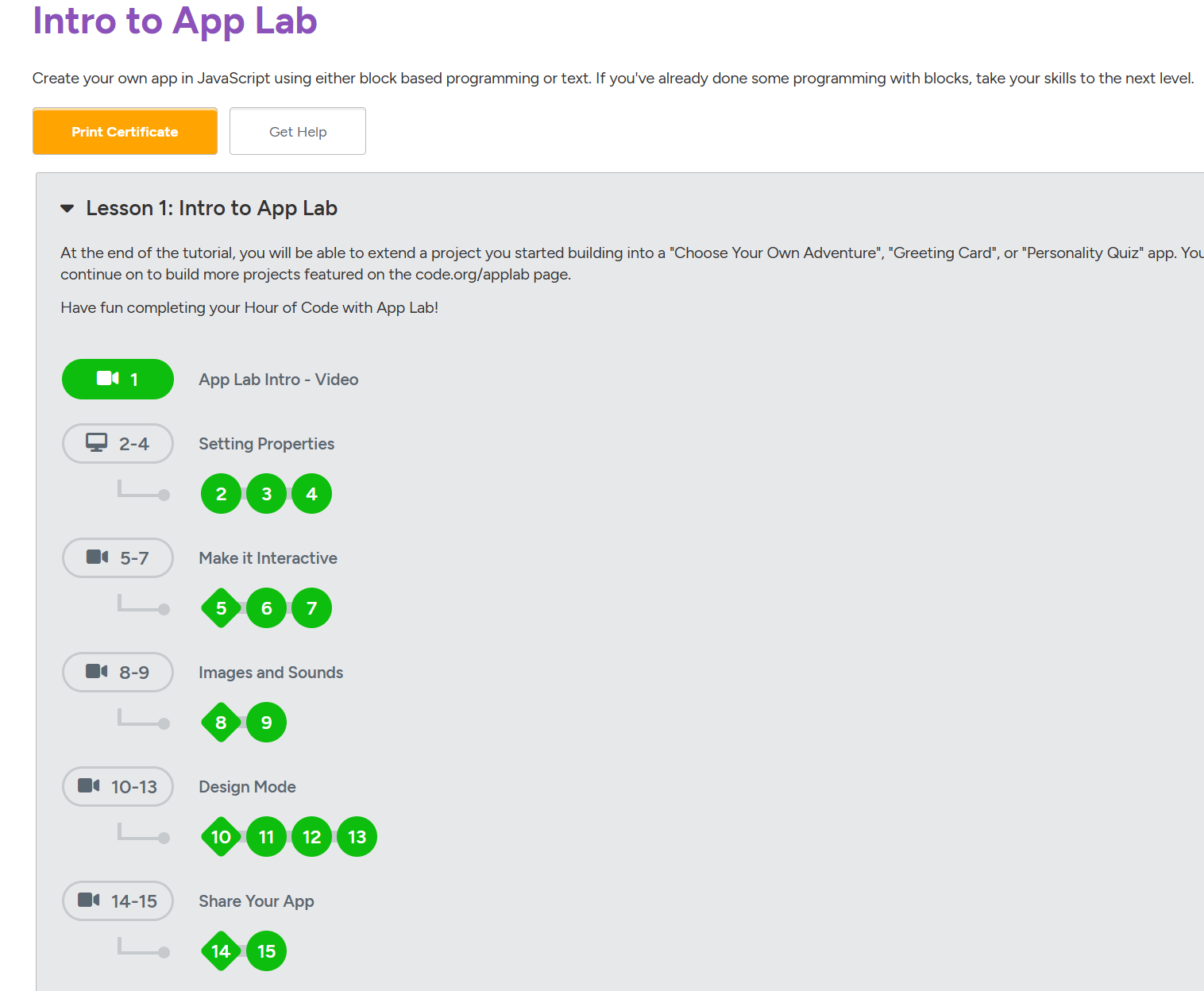Viewport: 1204px width, 991px height.
Task: Click the Setting Properties label
Action: tap(267, 444)
